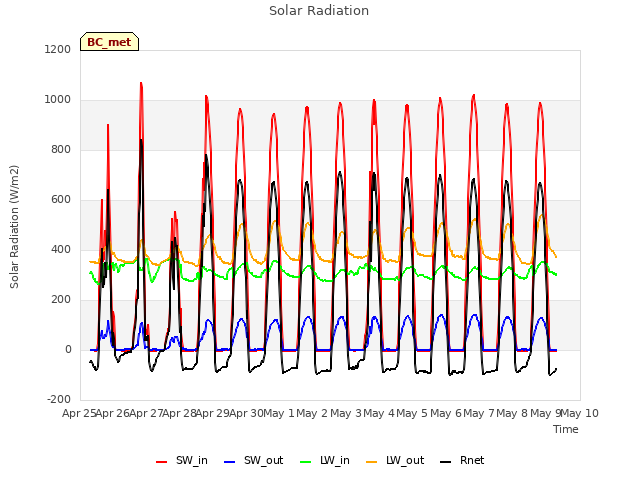
Task: Click the Solar Radiation (W/m2) axis label
Action: click(x=14, y=227)
